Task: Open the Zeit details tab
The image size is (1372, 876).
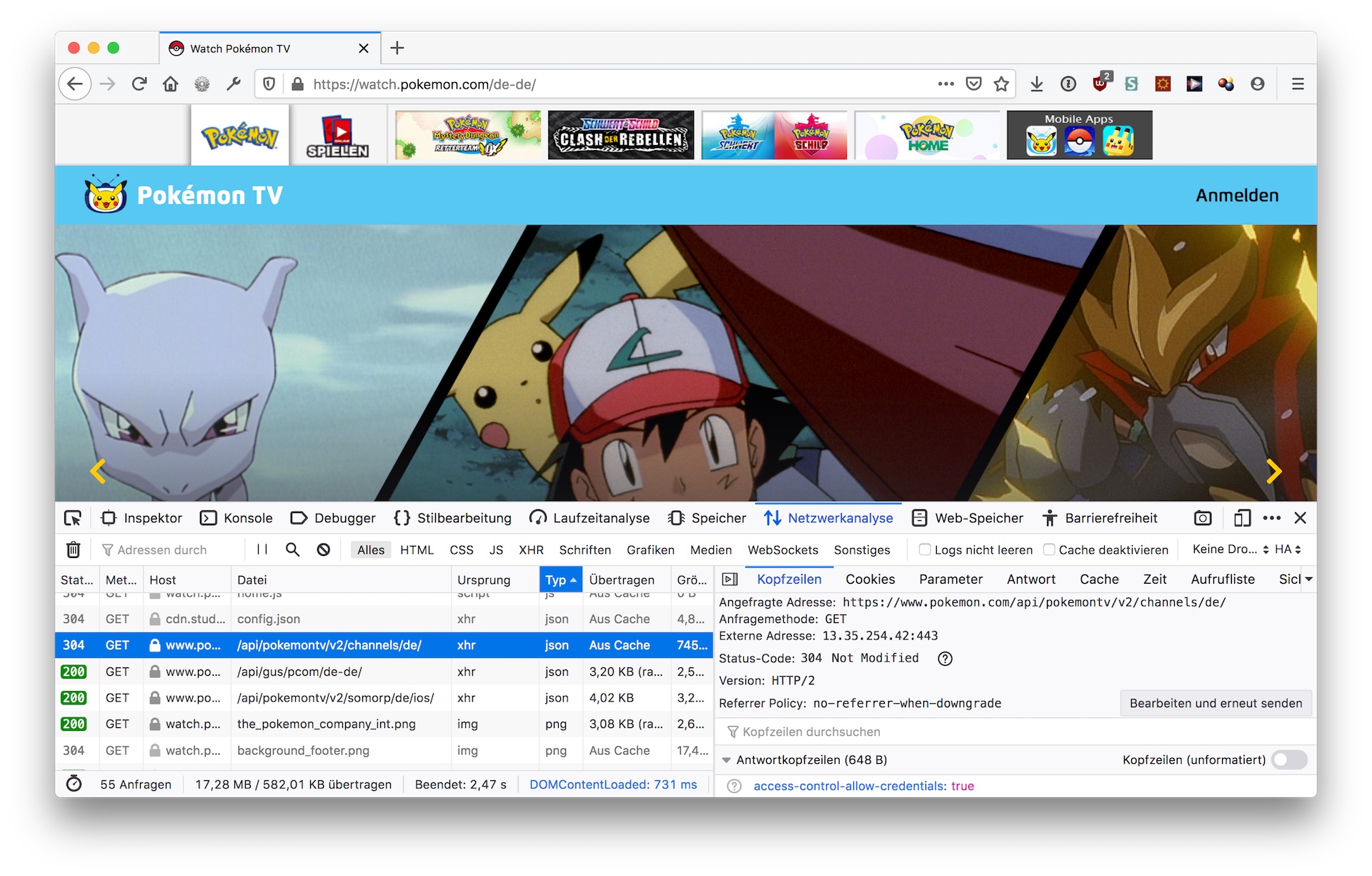Action: point(1154,579)
